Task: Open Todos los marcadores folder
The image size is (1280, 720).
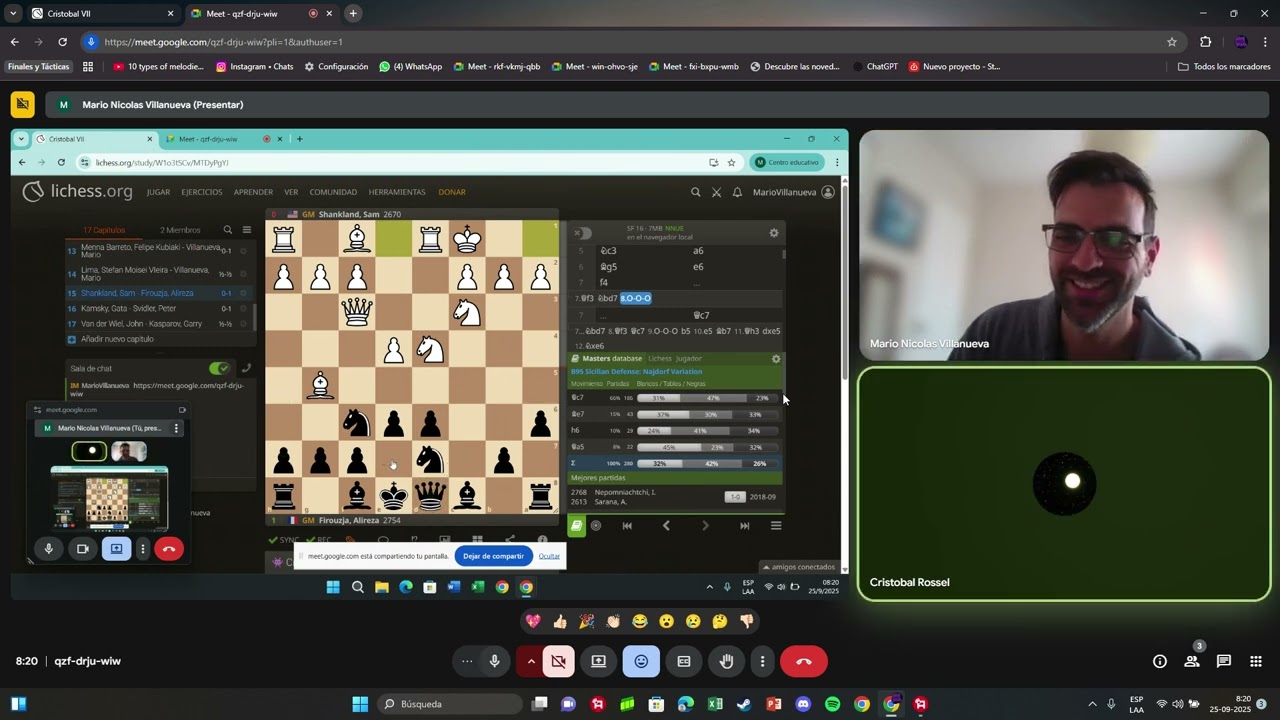Action: pos(1224,67)
